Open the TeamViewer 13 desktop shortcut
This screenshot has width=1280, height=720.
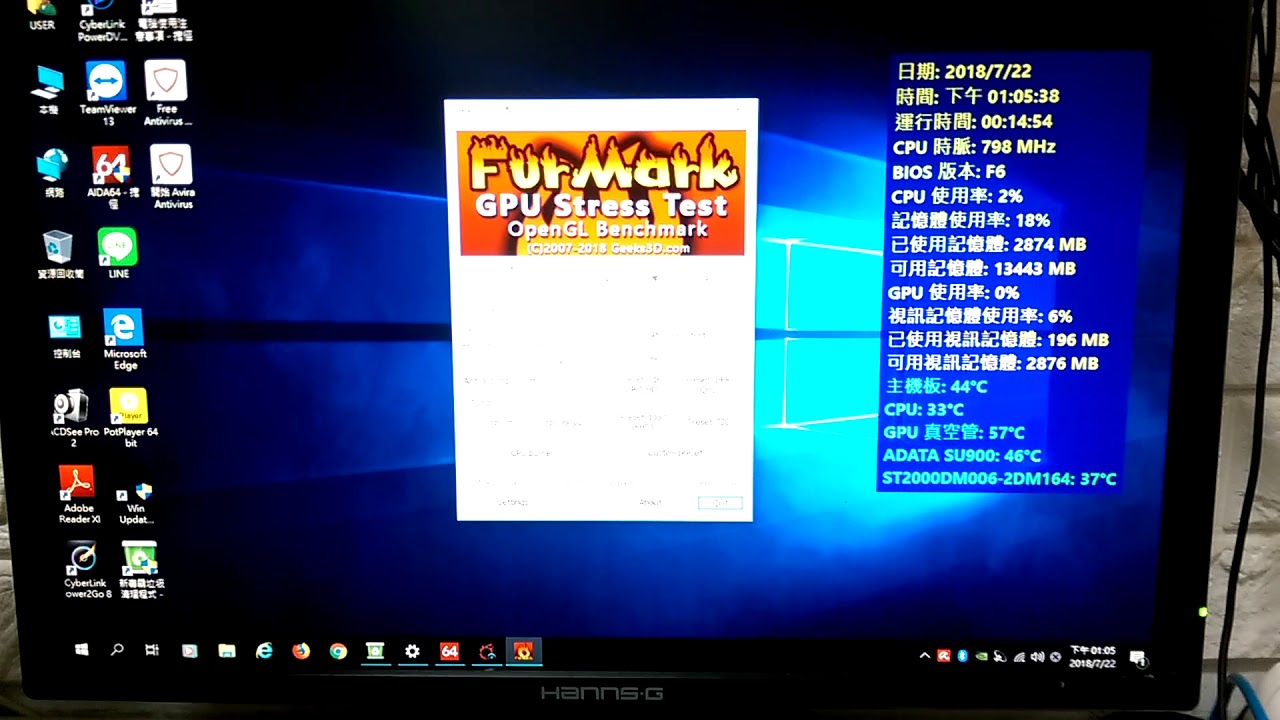[x=106, y=92]
